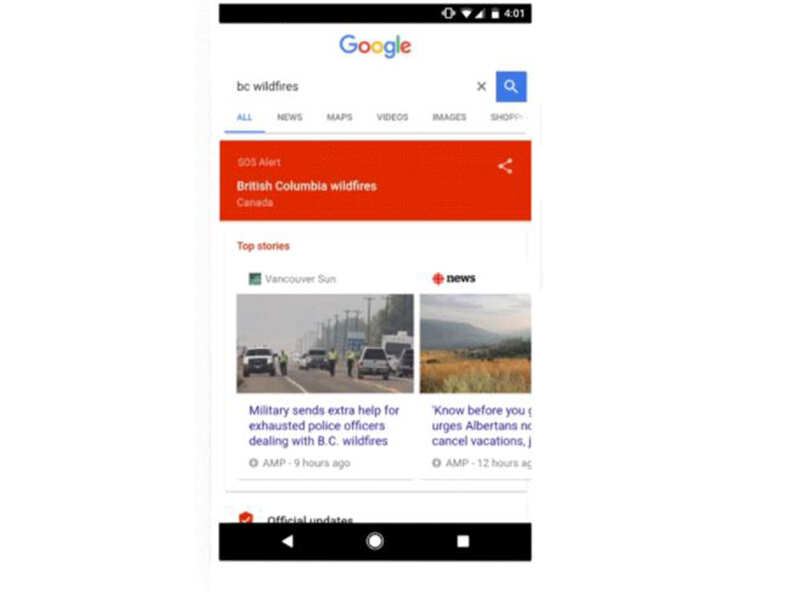Screen dimensions: 800x600
Task: Select the All results tab
Action: pyautogui.click(x=244, y=117)
